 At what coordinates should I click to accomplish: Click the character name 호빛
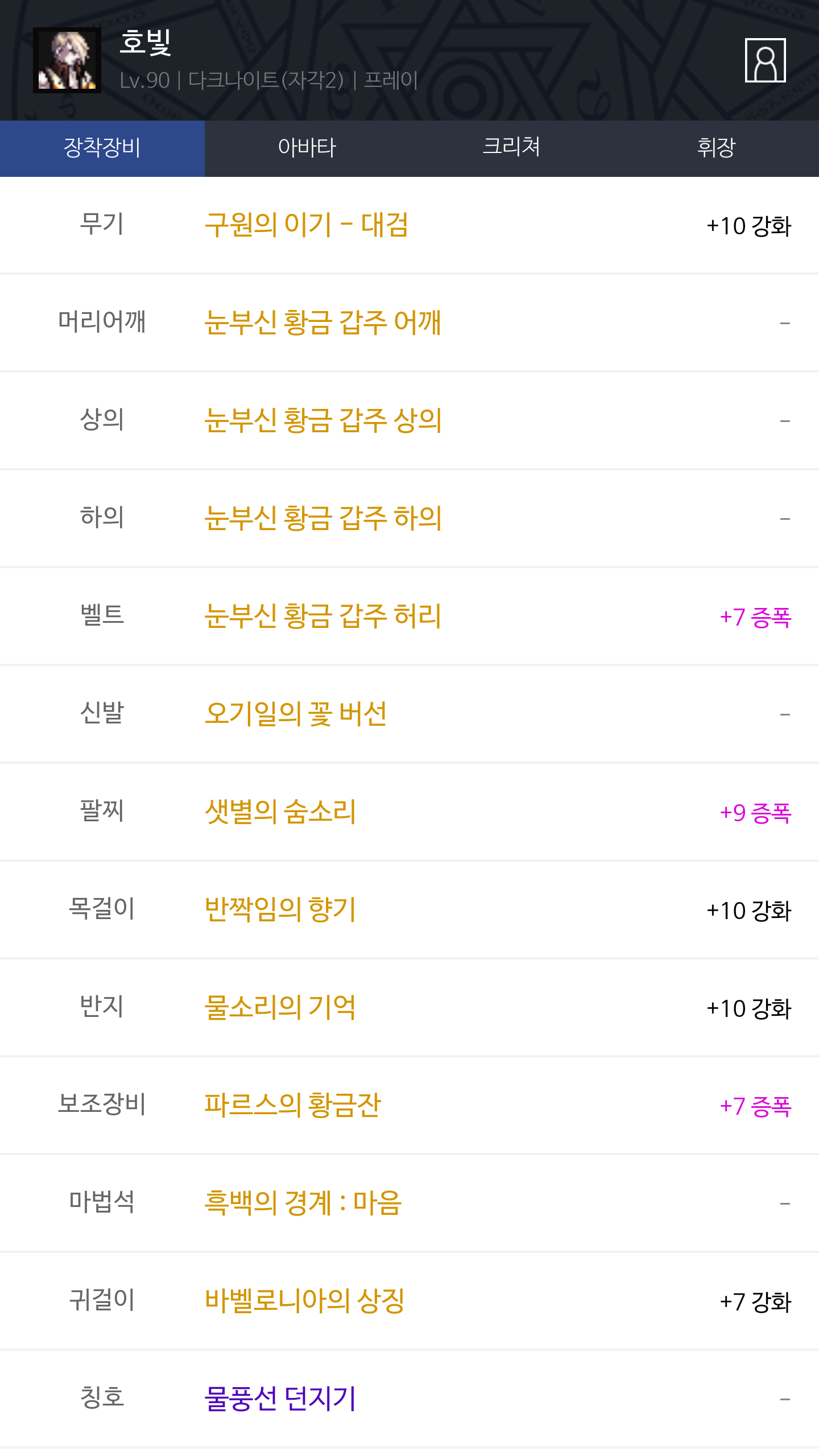pos(146,43)
